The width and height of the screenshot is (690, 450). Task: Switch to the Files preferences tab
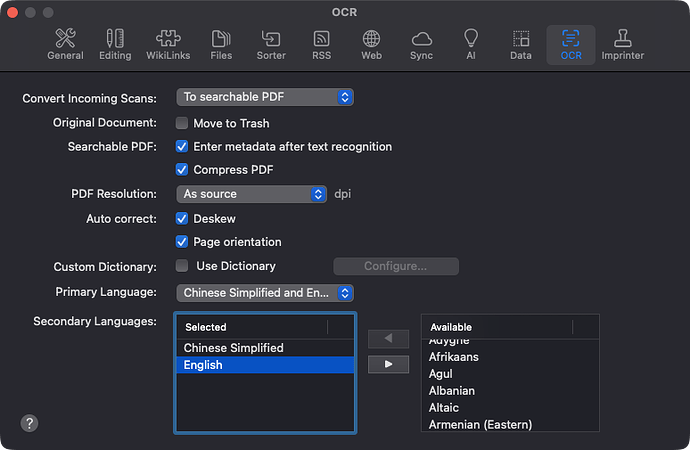[221, 45]
